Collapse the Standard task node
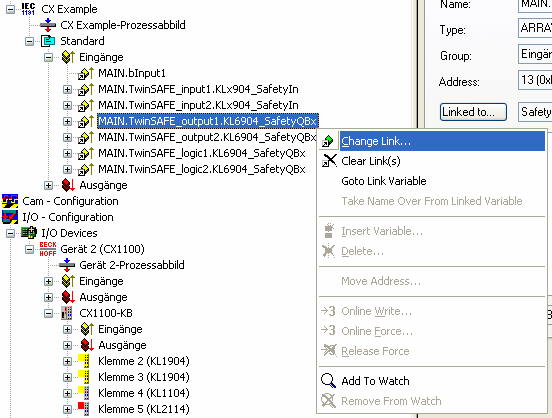552x418 pixels. click(x=30, y=41)
